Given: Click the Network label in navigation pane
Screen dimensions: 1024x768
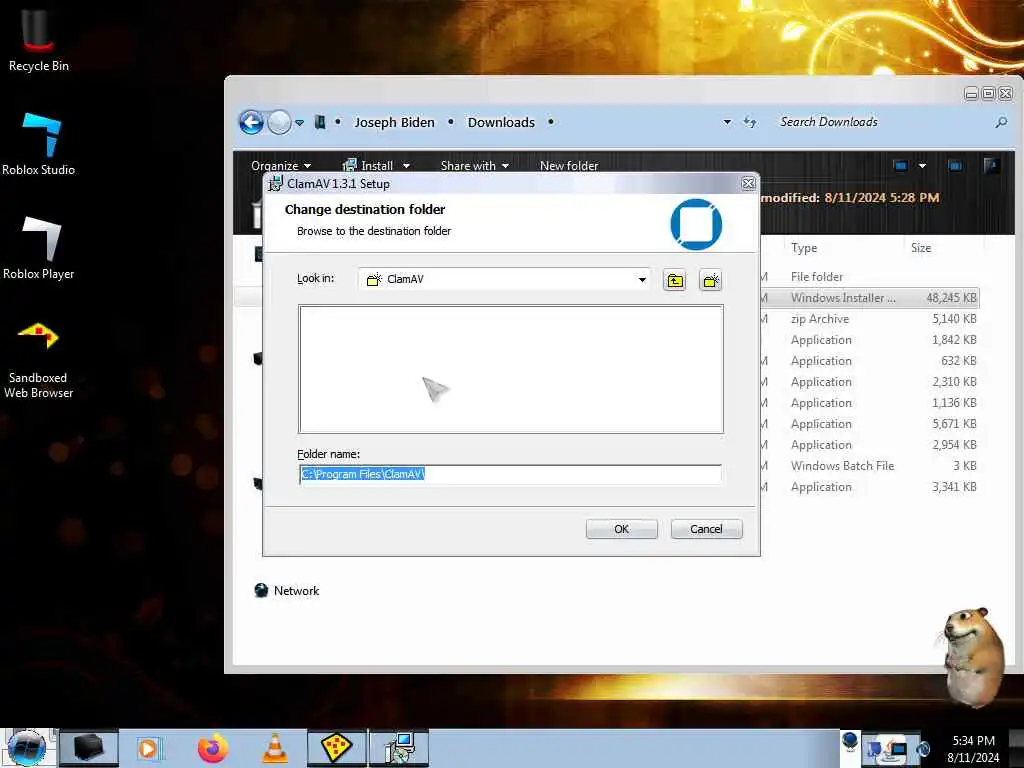Looking at the screenshot, I should coord(296,590).
